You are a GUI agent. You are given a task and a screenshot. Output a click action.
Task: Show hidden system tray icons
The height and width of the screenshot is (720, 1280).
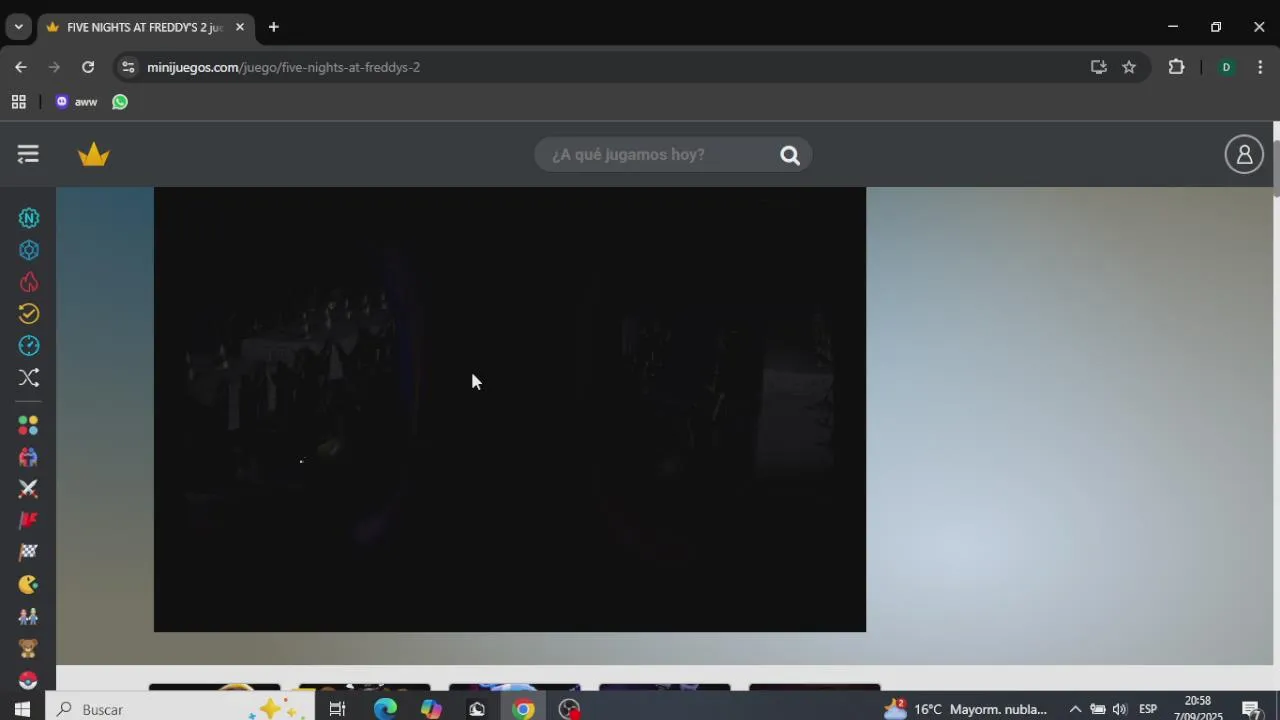[x=1075, y=709]
